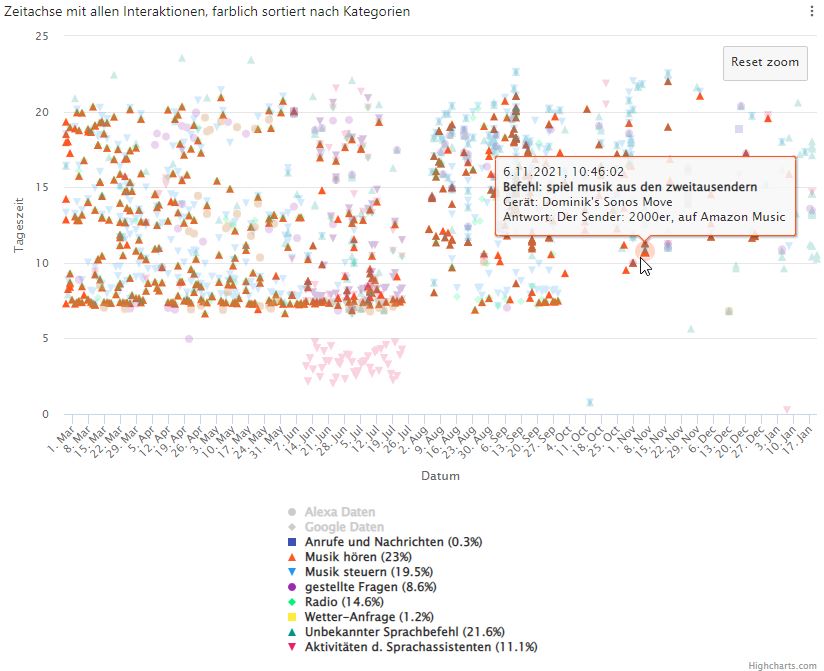The image size is (824, 671).
Task: Click the tooltip line 'Gerät: Dominik's Sonos Move'
Action: click(x=588, y=202)
